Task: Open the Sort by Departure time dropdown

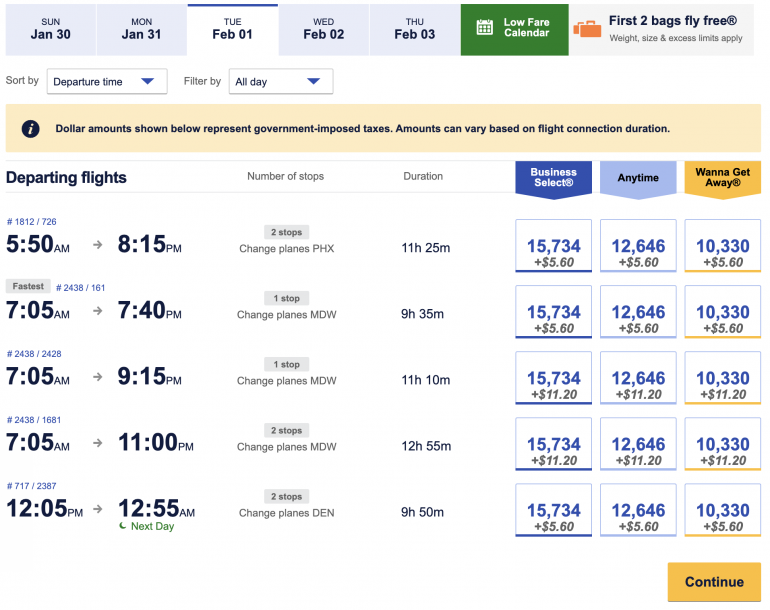Action: 107,82
